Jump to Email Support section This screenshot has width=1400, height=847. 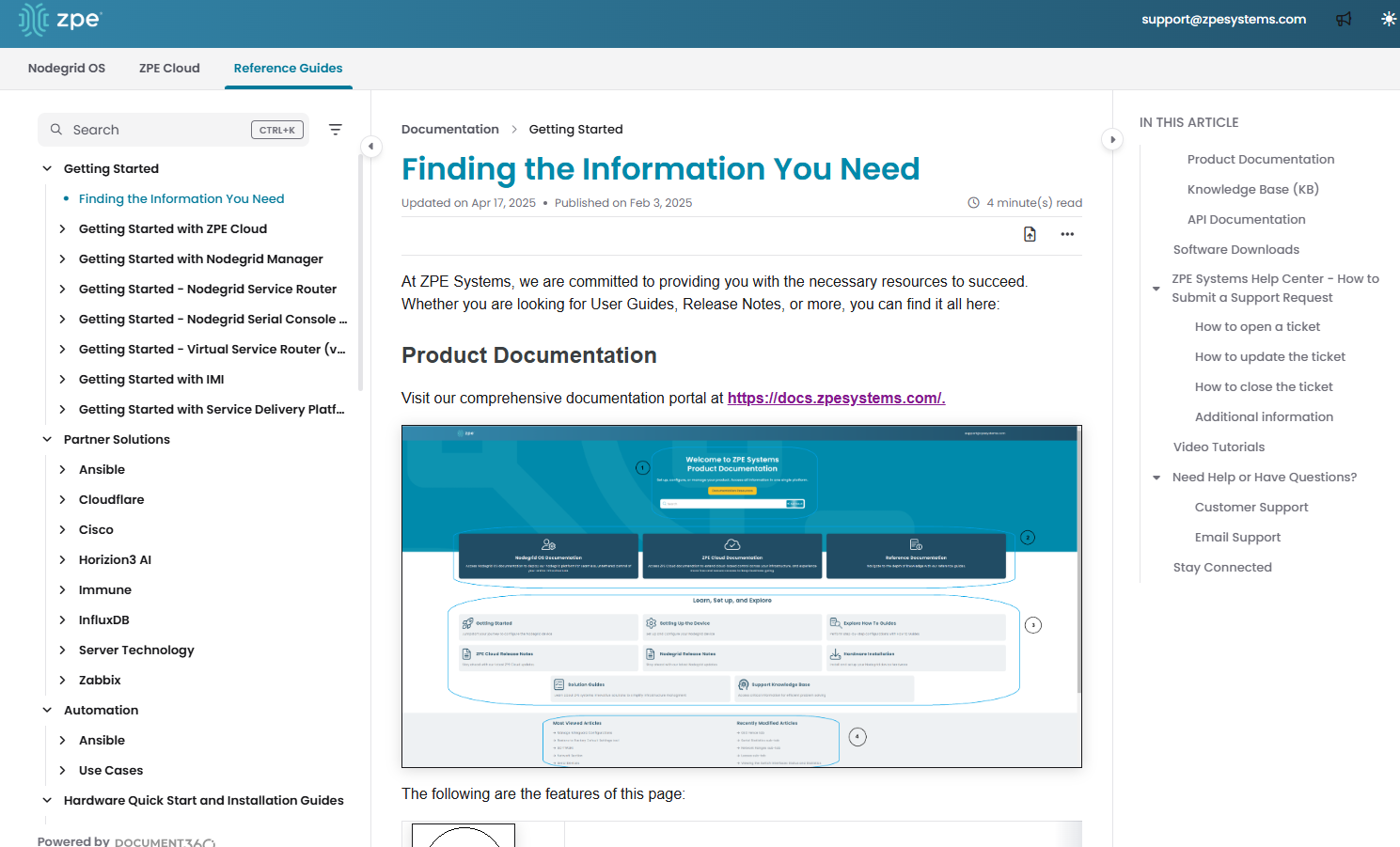[1237, 538]
